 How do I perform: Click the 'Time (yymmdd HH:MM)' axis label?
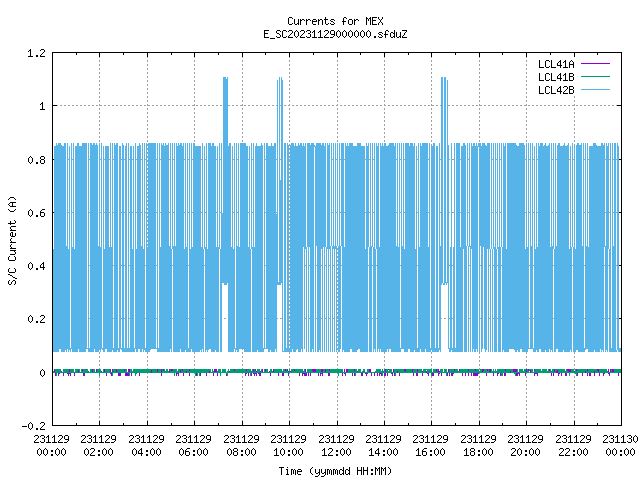coord(335,471)
